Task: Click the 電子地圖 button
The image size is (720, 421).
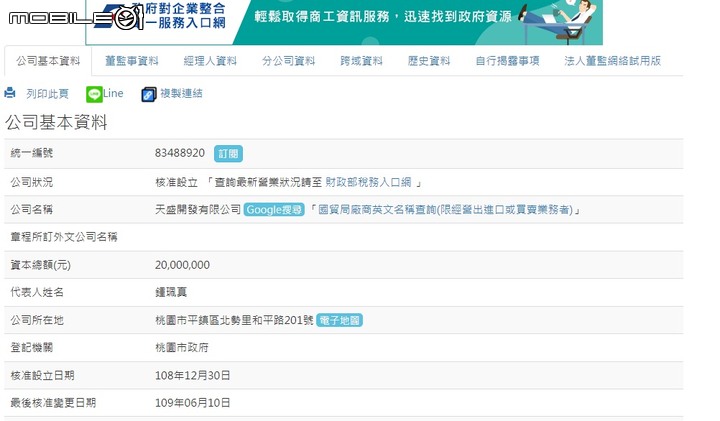Action: coord(339,320)
